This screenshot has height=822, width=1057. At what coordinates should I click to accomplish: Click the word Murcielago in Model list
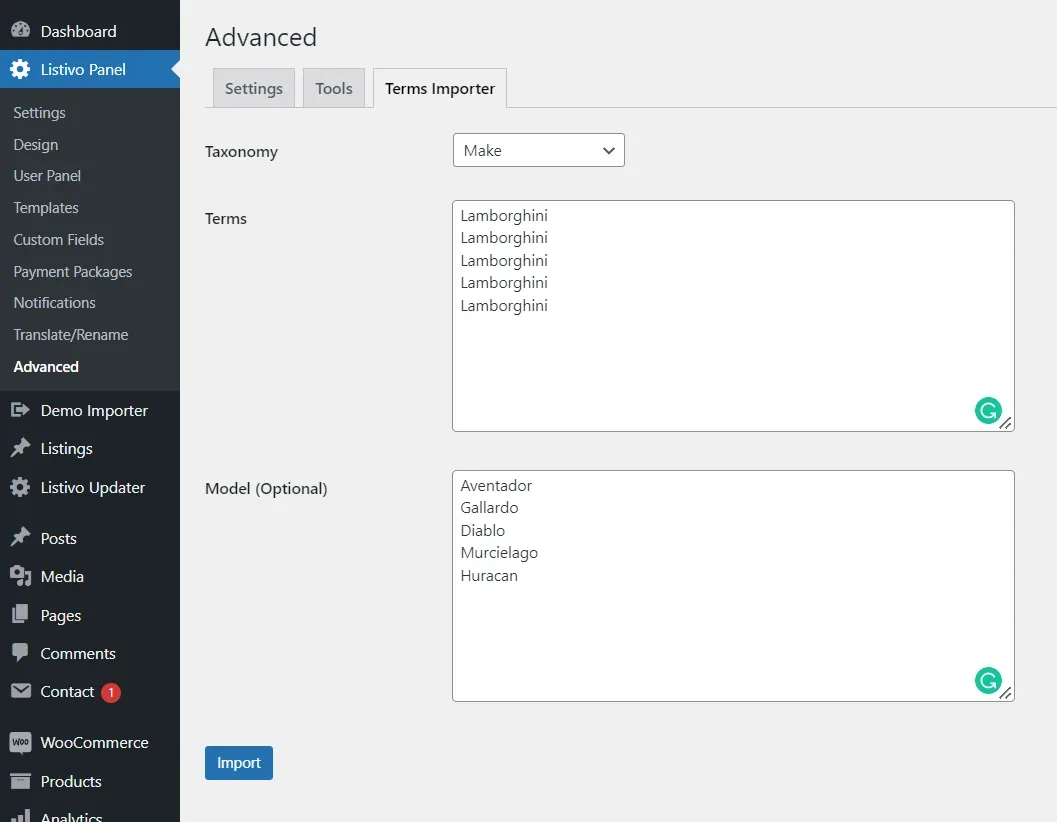500,553
